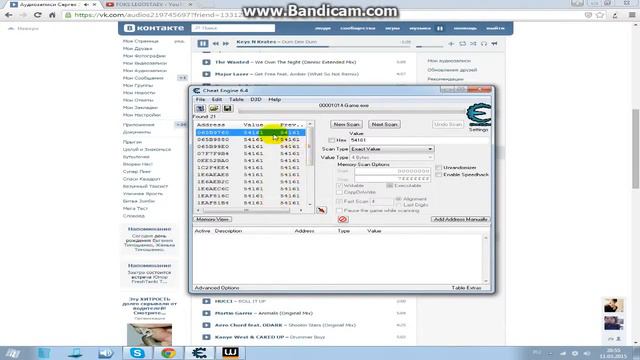Screen dimensions: 640x360
Task: Open Chrome from the taskbar
Action: 168,353
